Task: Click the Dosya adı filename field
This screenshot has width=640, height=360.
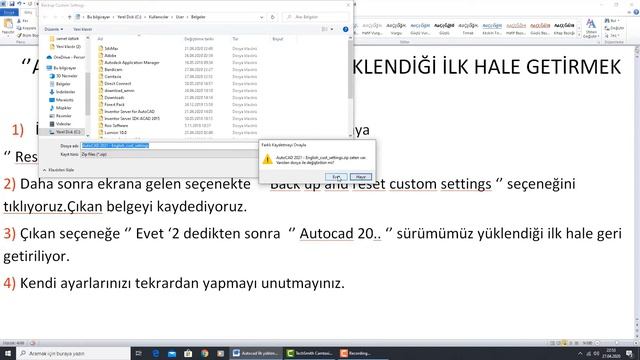Action: point(169,146)
